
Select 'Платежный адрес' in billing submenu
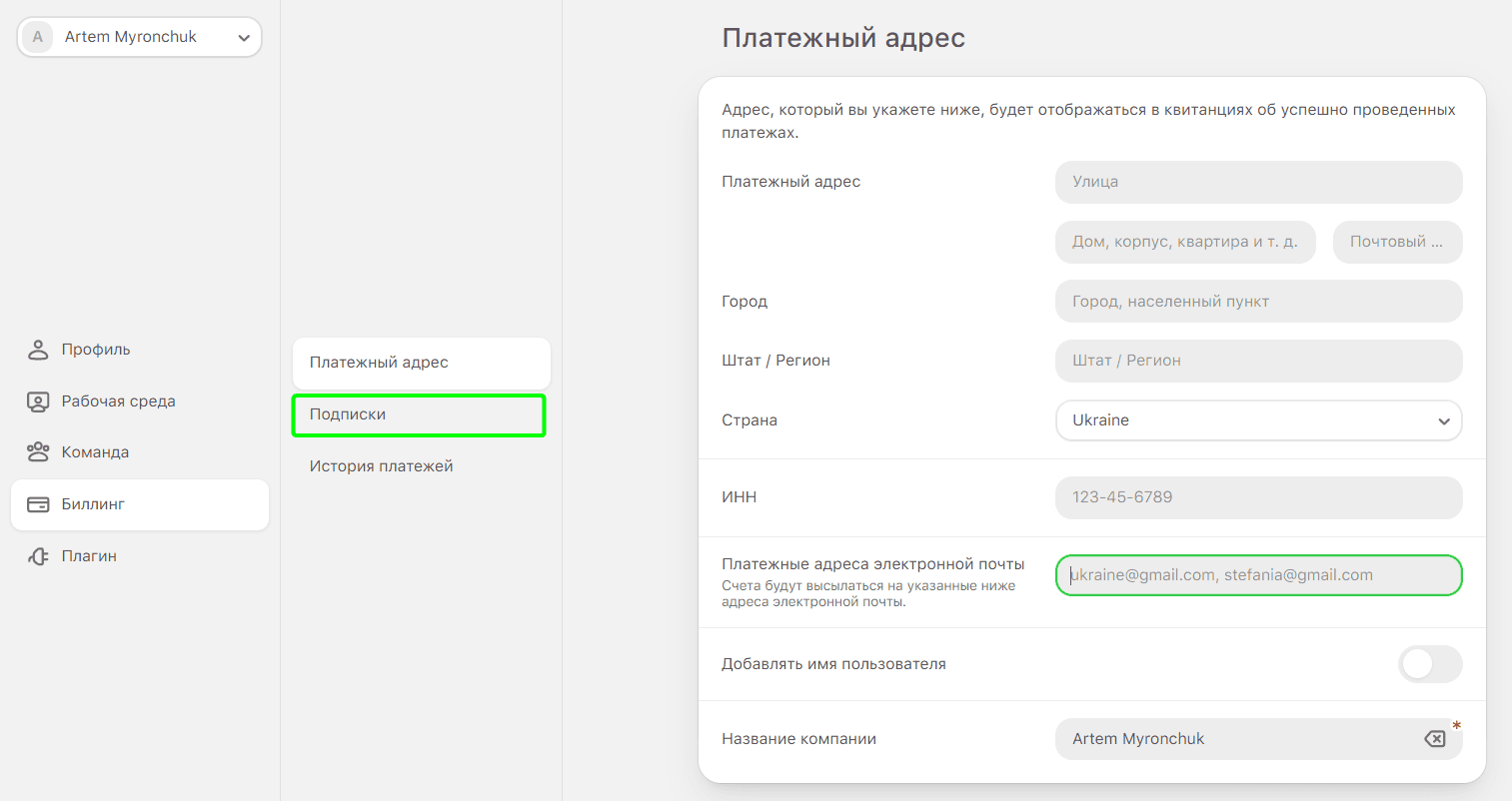pos(421,363)
